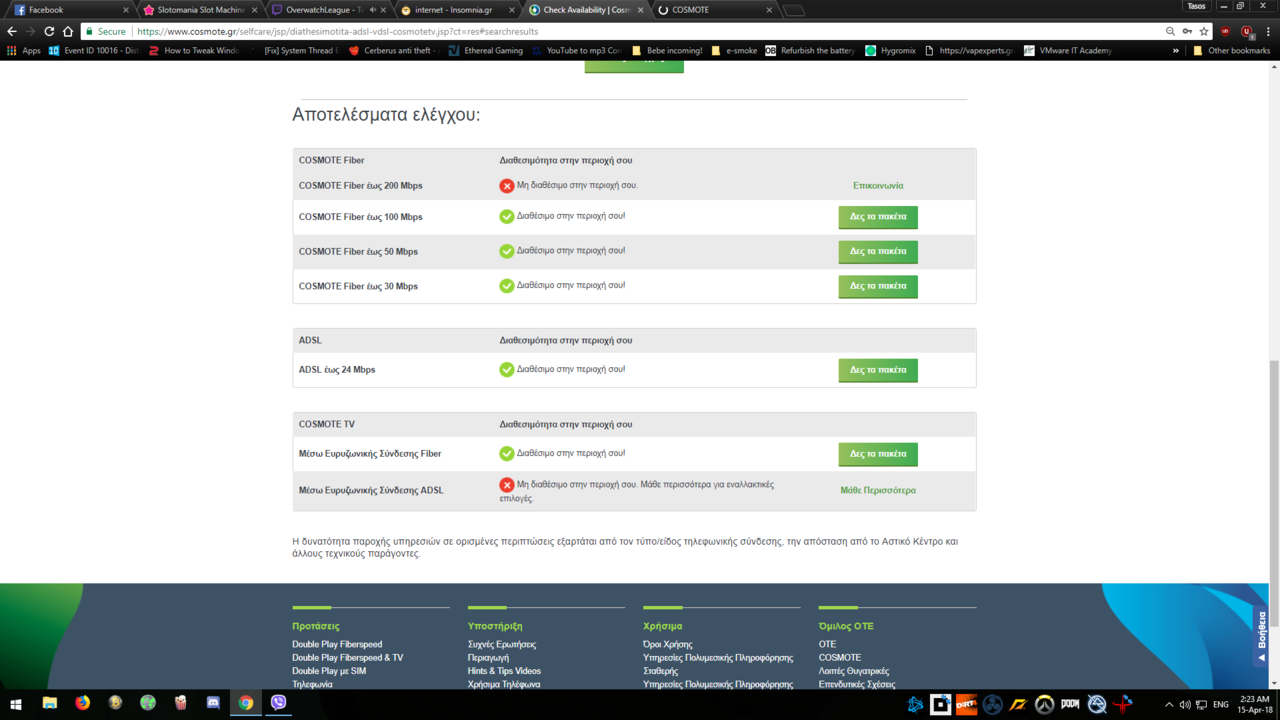Click the key password icon in address bar
Viewport: 1280px width, 720px height.
tap(1187, 31)
